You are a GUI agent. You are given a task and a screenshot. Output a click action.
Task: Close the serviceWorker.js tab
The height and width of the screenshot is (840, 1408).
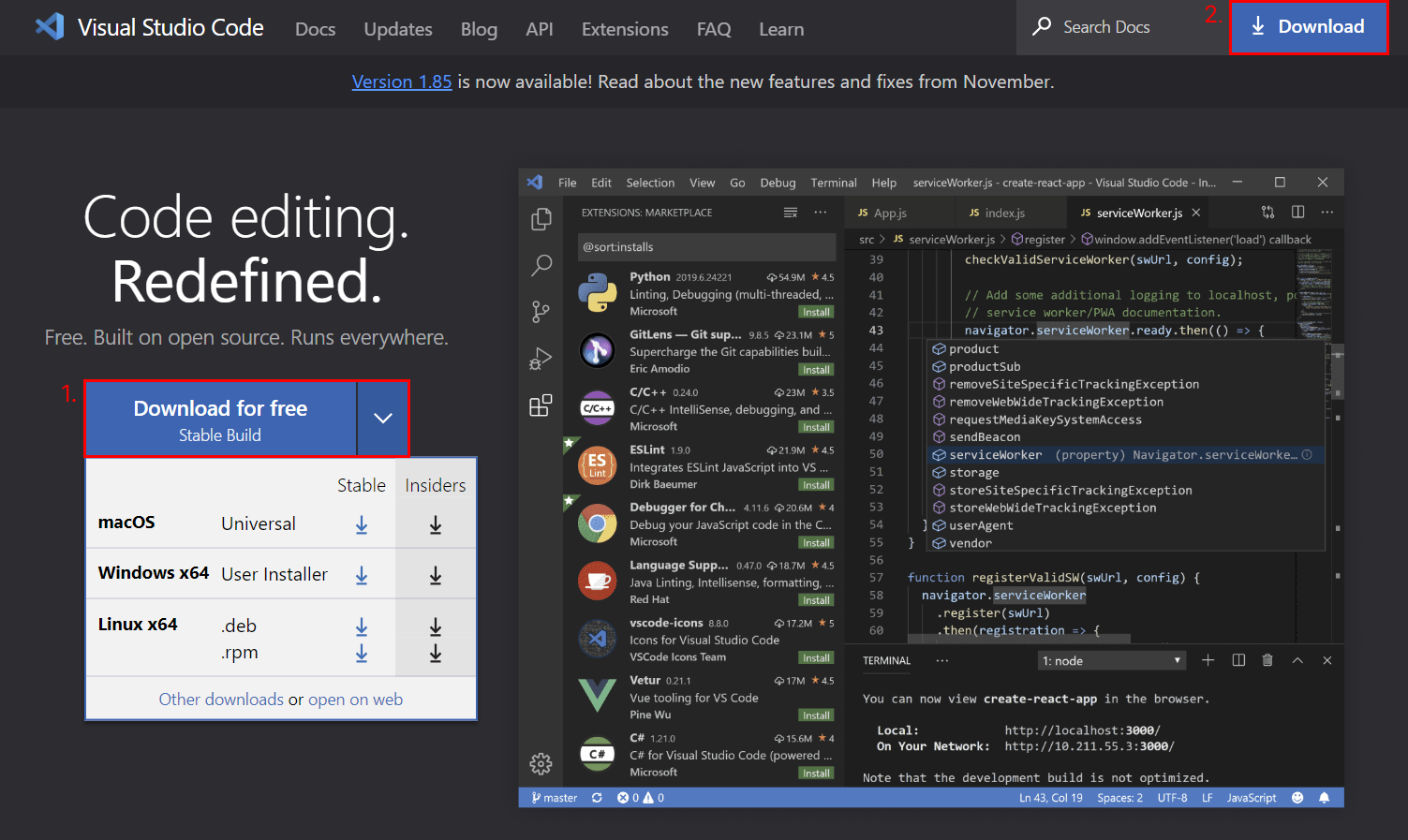tap(1196, 213)
